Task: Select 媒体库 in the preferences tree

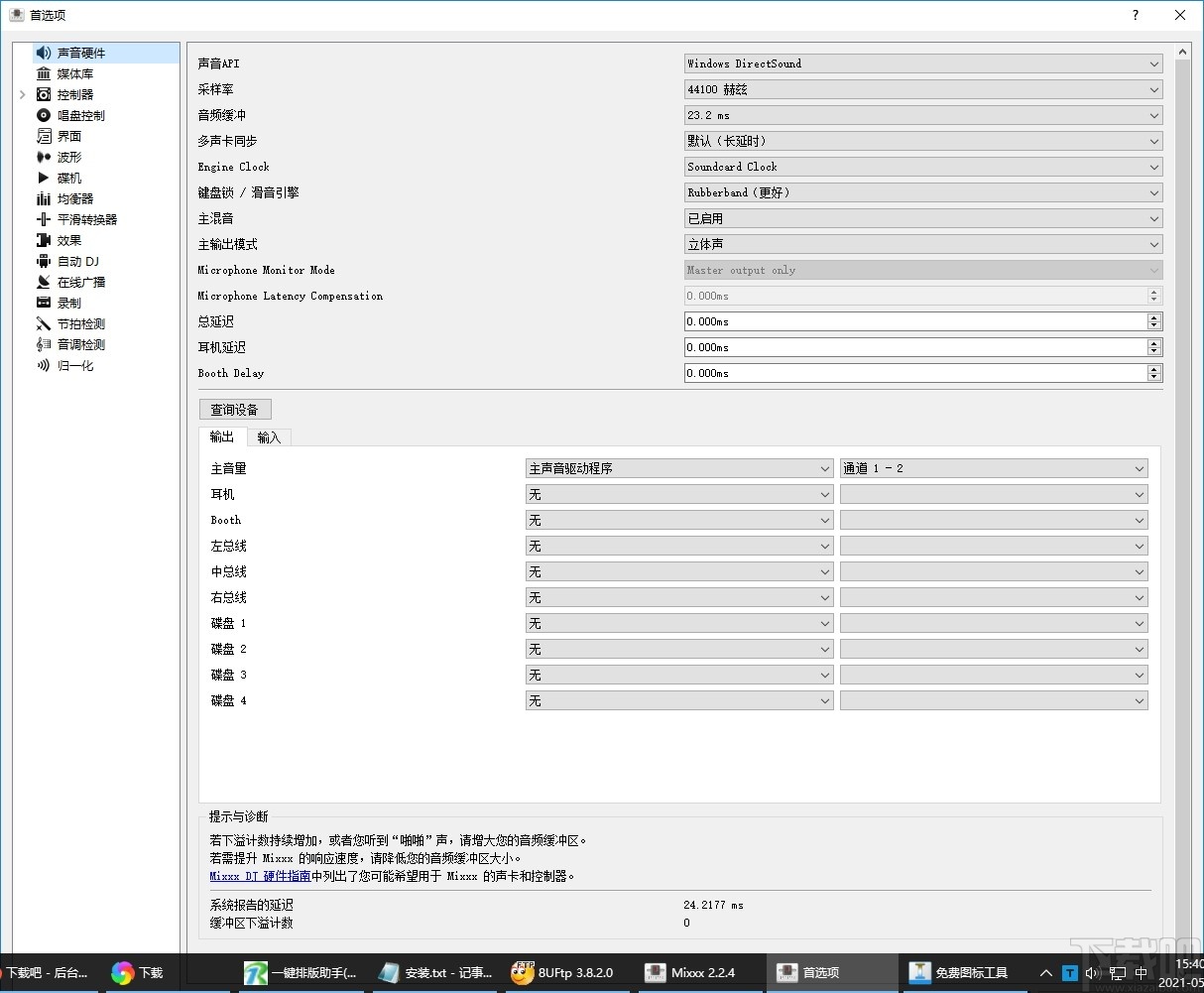Action: click(75, 73)
